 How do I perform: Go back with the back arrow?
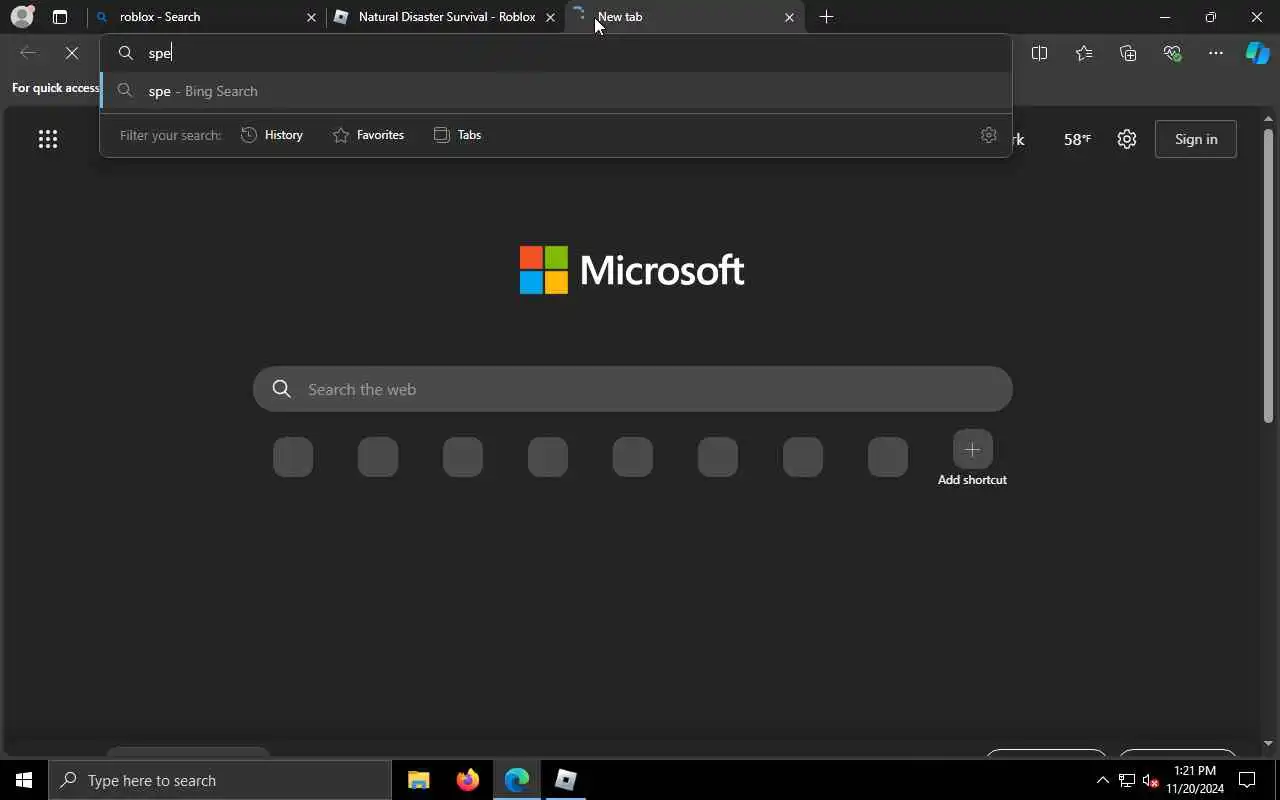(28, 53)
